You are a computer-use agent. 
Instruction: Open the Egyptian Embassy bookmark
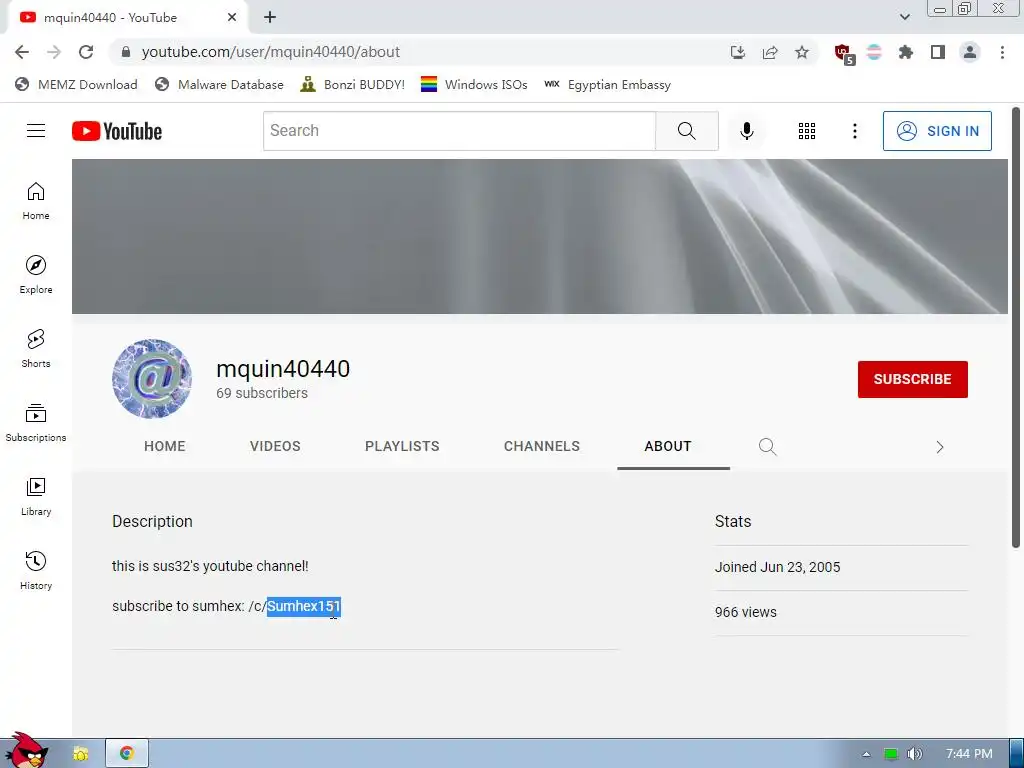(607, 85)
